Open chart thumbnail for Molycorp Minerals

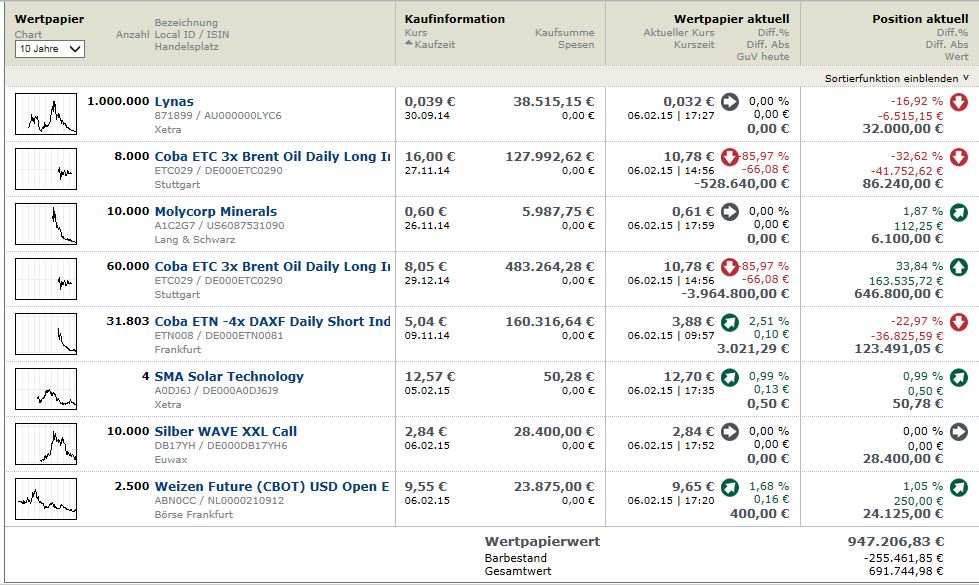[x=46, y=224]
